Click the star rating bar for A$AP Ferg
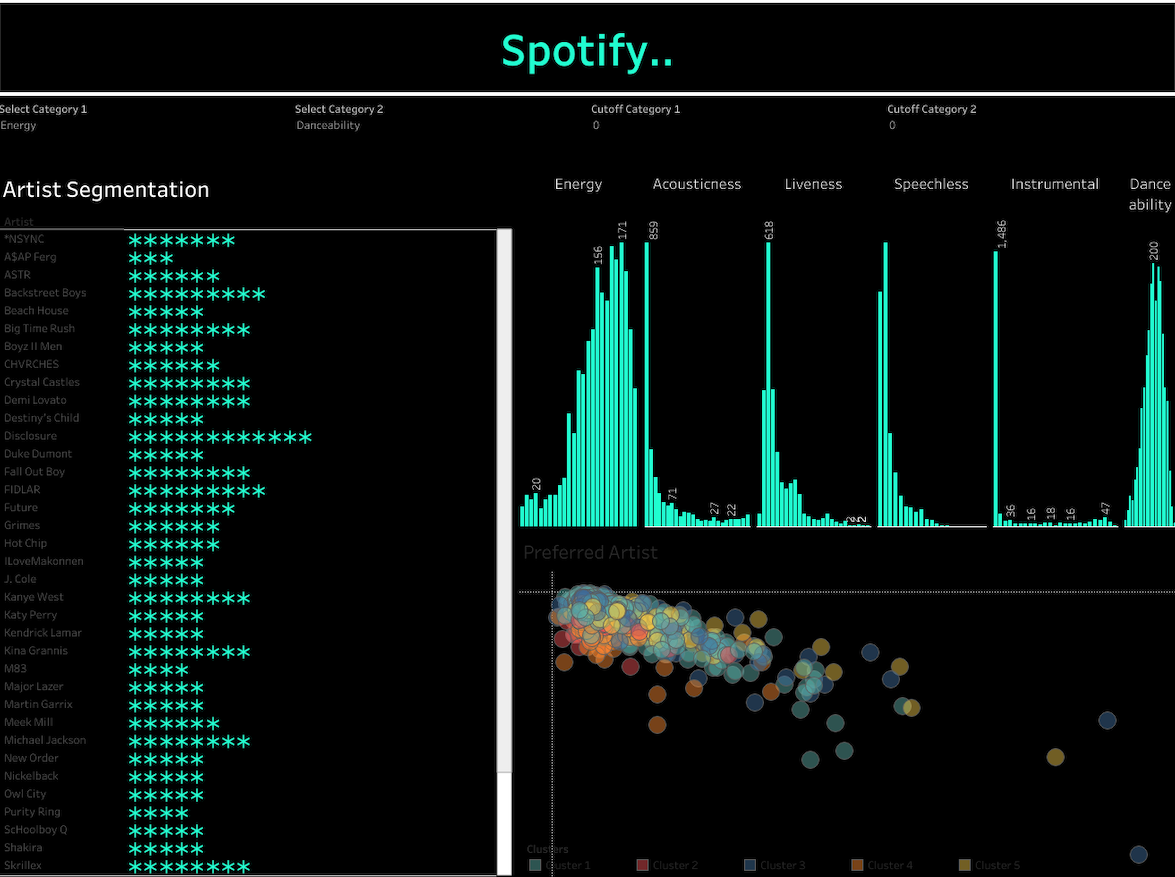Image resolution: width=1175 pixels, height=877 pixels. (x=151, y=257)
